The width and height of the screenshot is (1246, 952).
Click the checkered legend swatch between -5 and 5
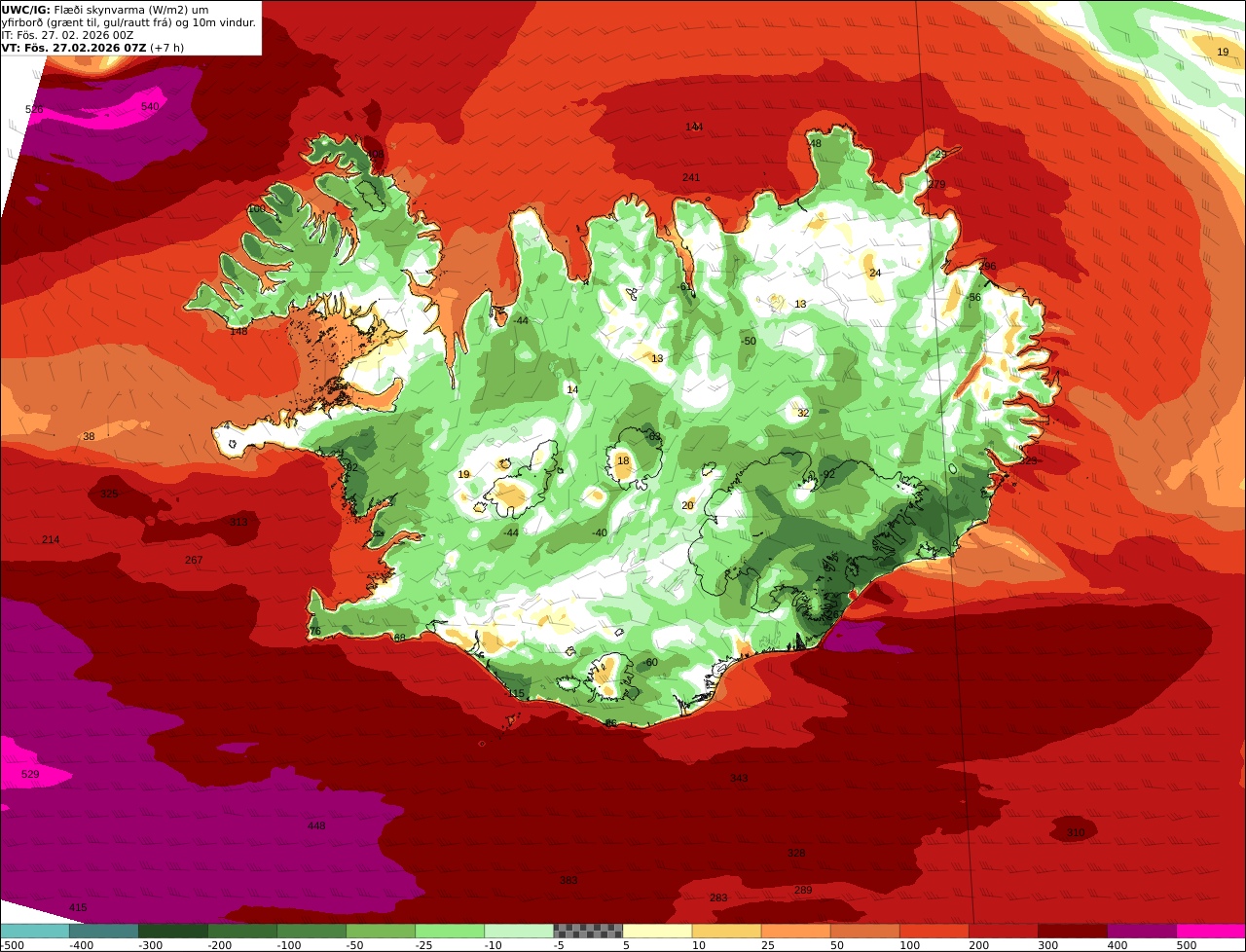(588, 931)
